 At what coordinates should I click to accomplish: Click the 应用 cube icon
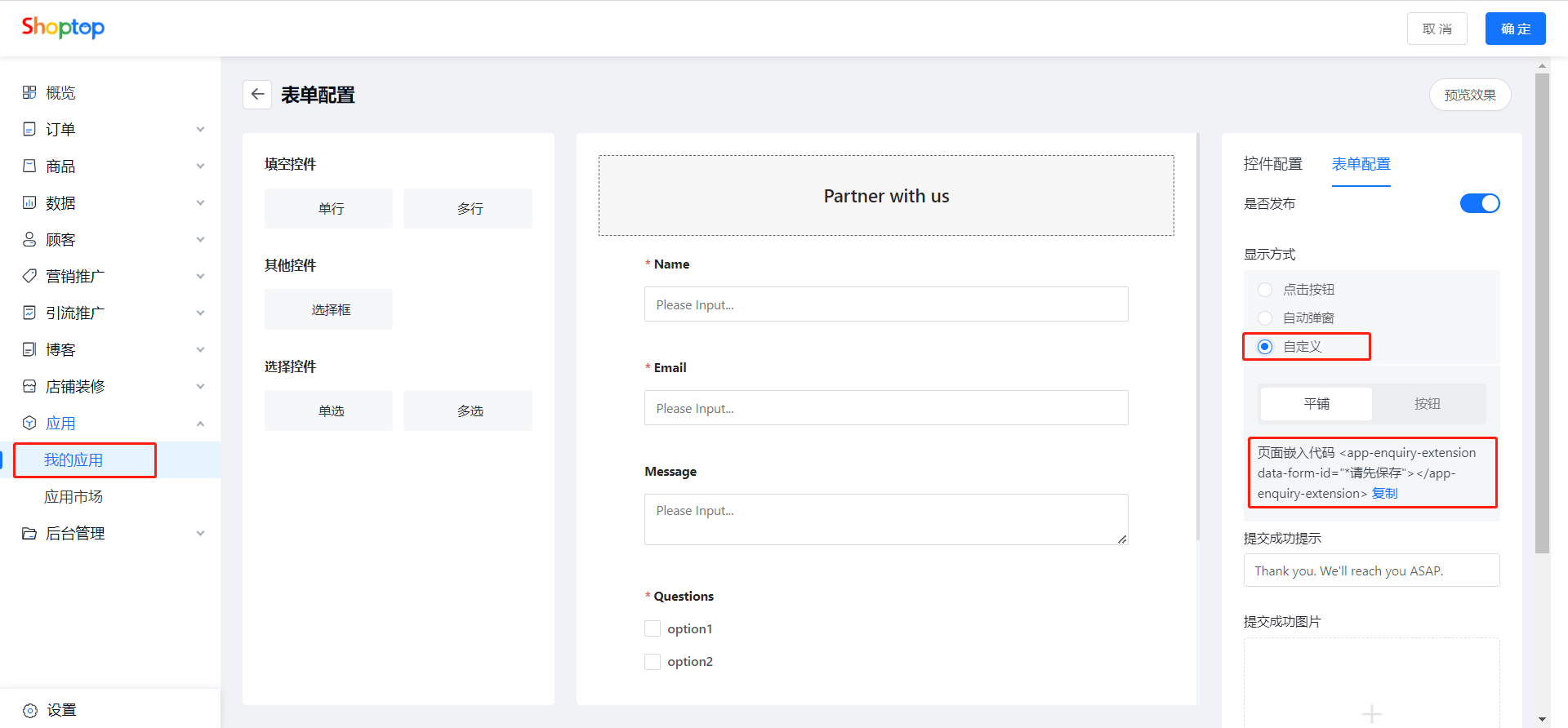tap(29, 423)
